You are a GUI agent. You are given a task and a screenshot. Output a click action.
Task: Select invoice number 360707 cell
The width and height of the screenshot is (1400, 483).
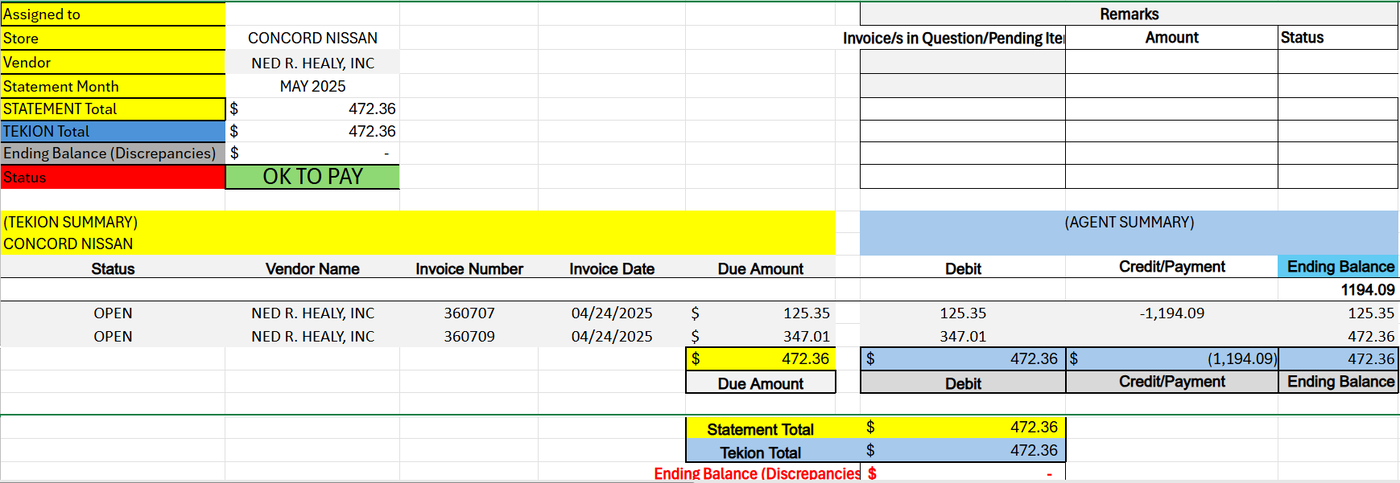(x=469, y=313)
